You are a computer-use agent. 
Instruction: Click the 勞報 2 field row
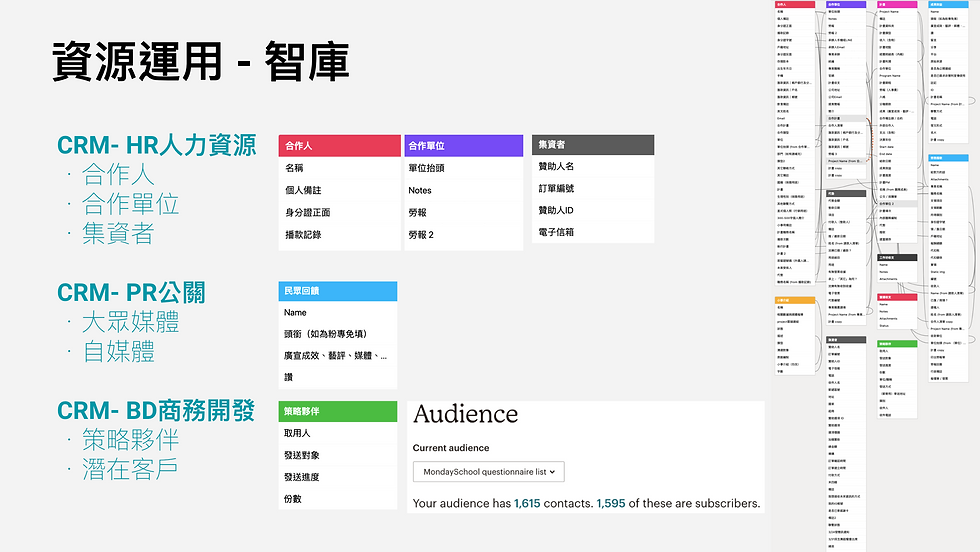tap(463, 235)
